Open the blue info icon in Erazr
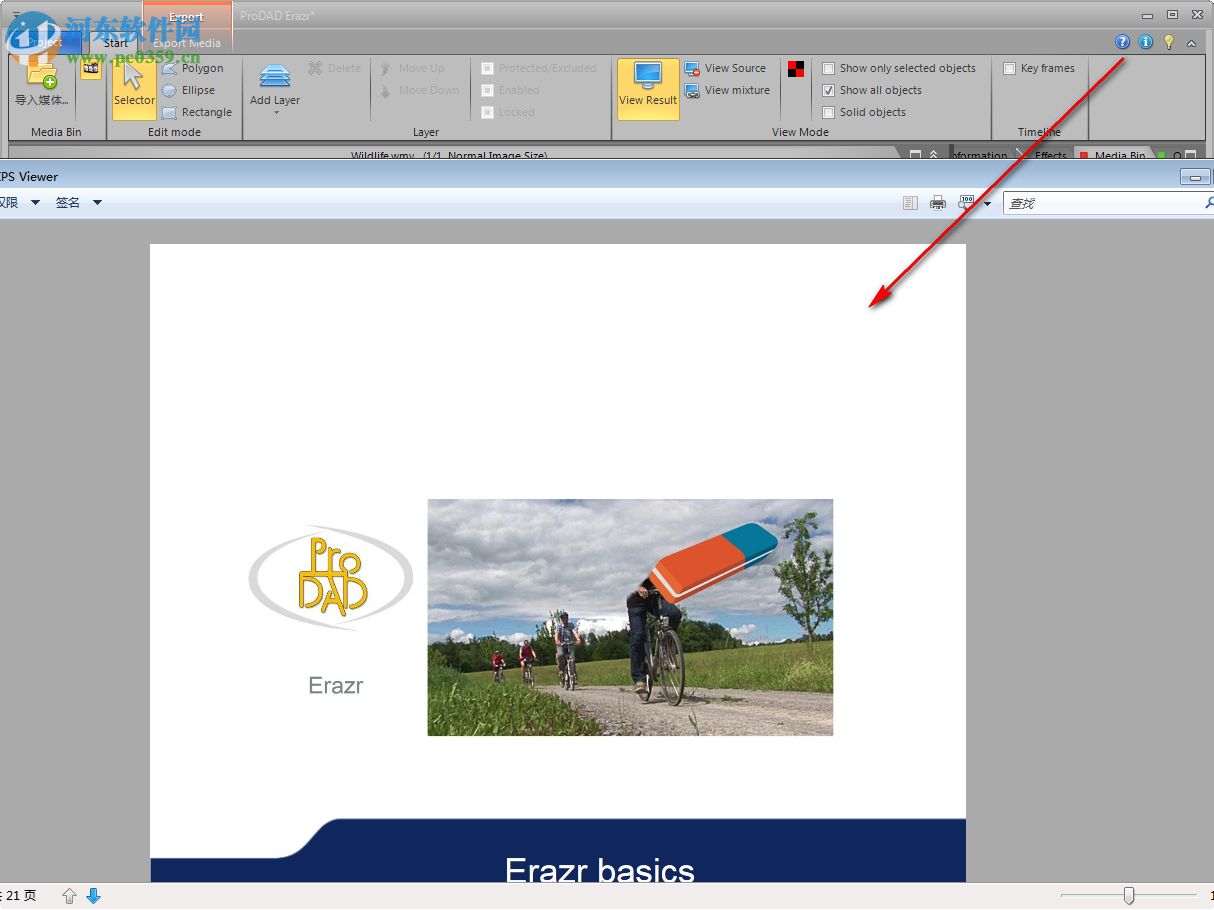Screen dimensions: 1214x910 coord(1146,42)
